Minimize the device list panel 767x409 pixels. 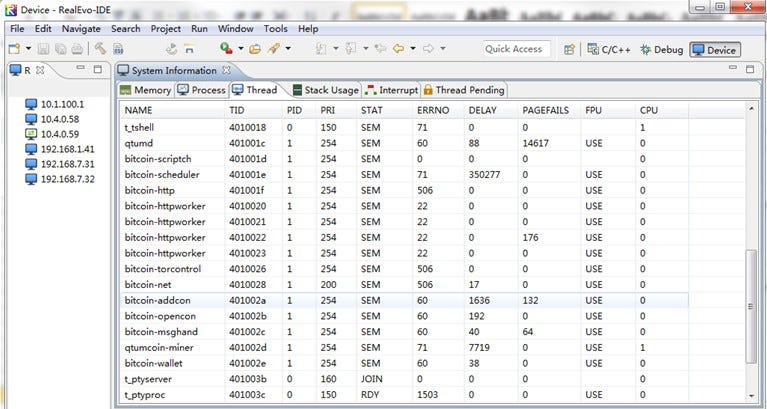(80, 68)
